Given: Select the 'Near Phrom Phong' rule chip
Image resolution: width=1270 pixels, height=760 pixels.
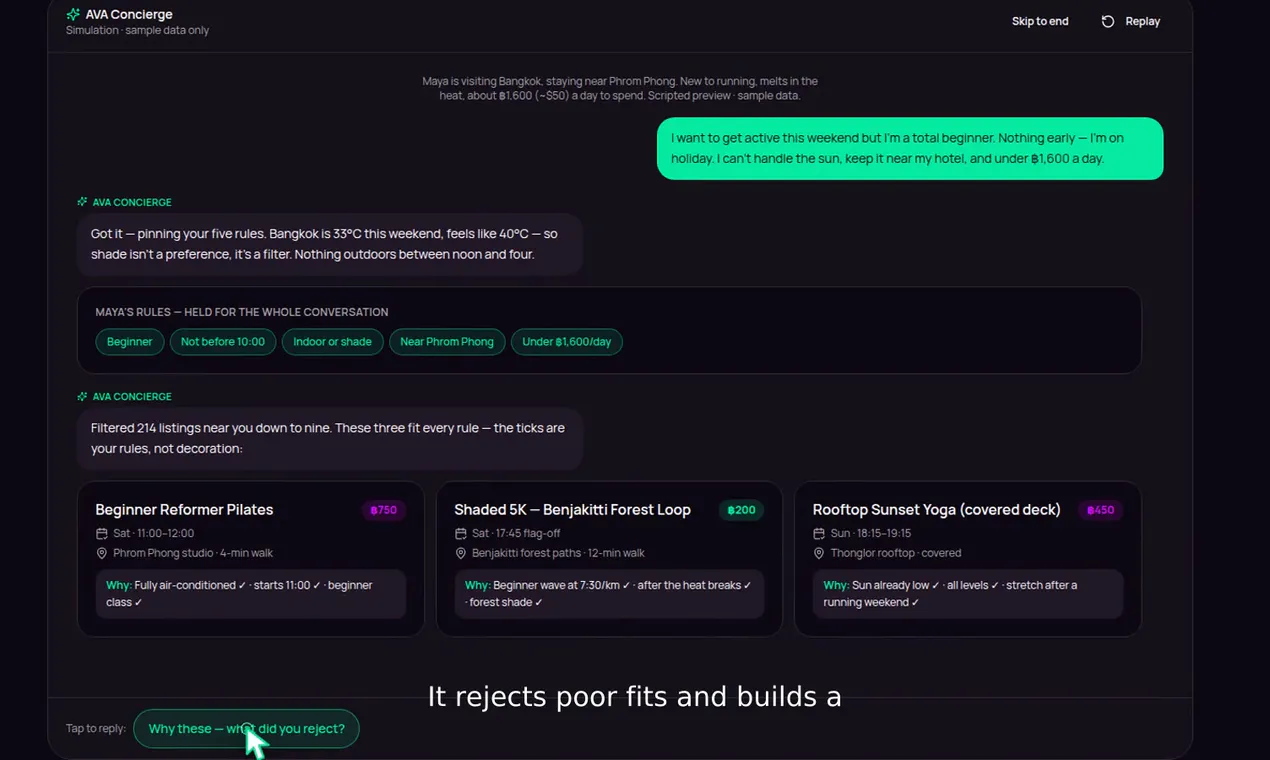Looking at the screenshot, I should click(x=447, y=342).
